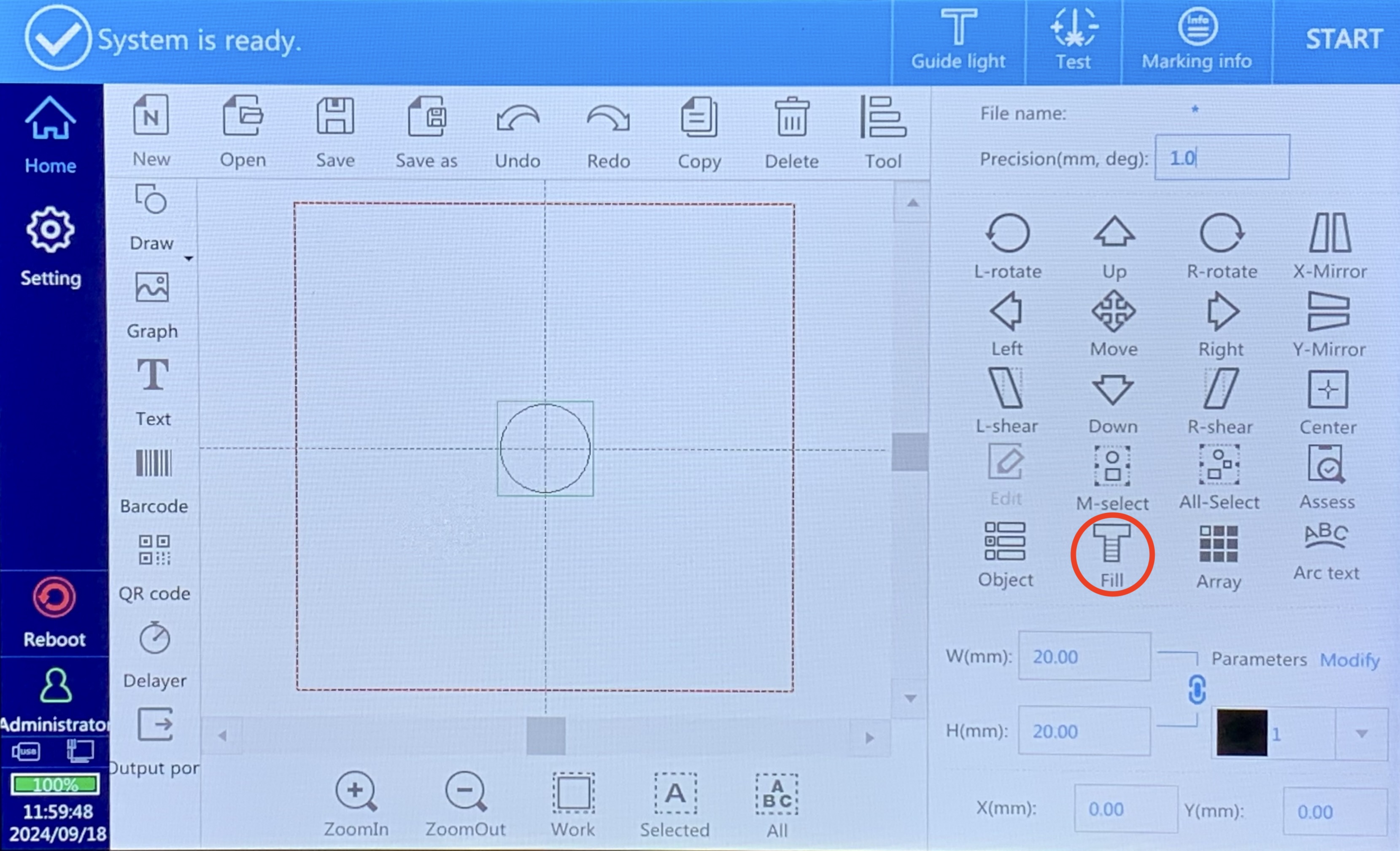Select the circle object on canvas

pyautogui.click(x=545, y=449)
